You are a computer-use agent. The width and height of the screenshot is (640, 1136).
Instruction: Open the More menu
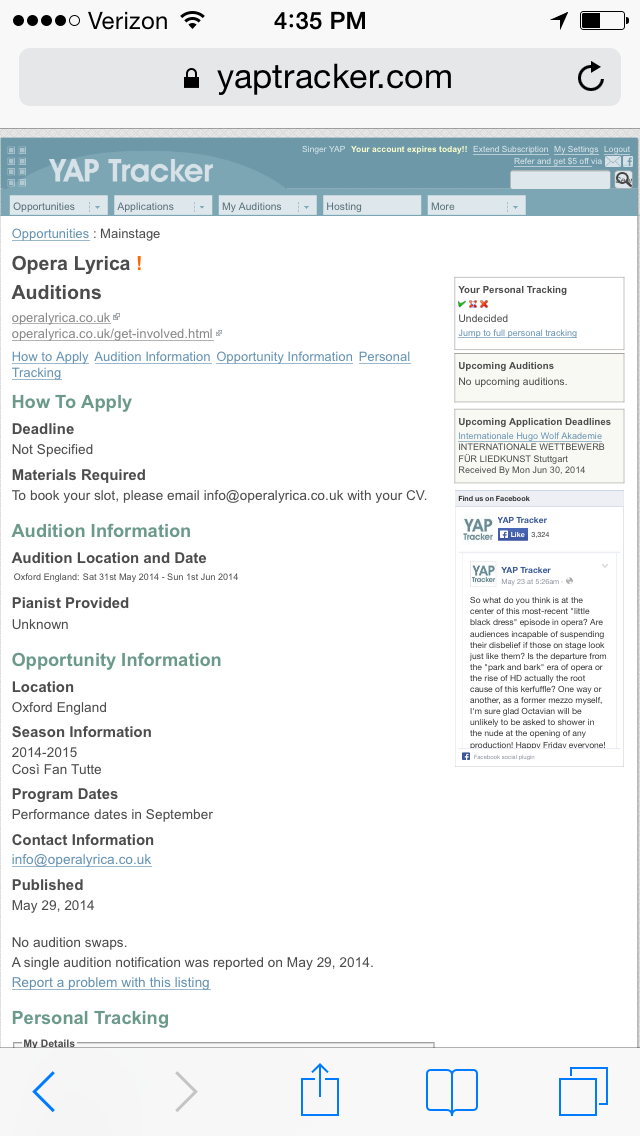(x=443, y=206)
